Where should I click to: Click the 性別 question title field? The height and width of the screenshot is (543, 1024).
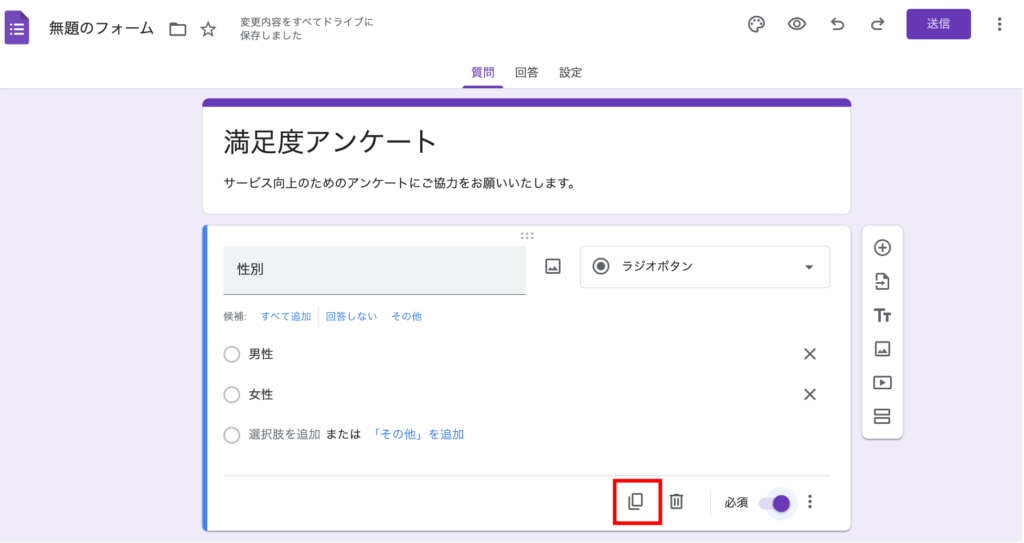(374, 270)
